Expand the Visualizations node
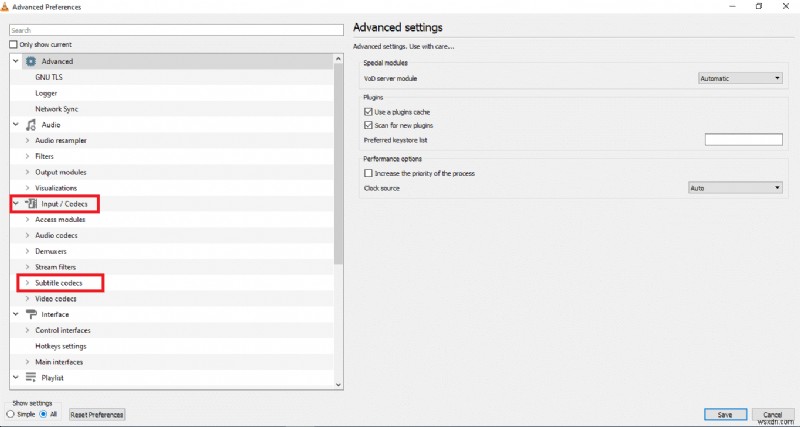The width and height of the screenshot is (800, 427). pyautogui.click(x=28, y=188)
